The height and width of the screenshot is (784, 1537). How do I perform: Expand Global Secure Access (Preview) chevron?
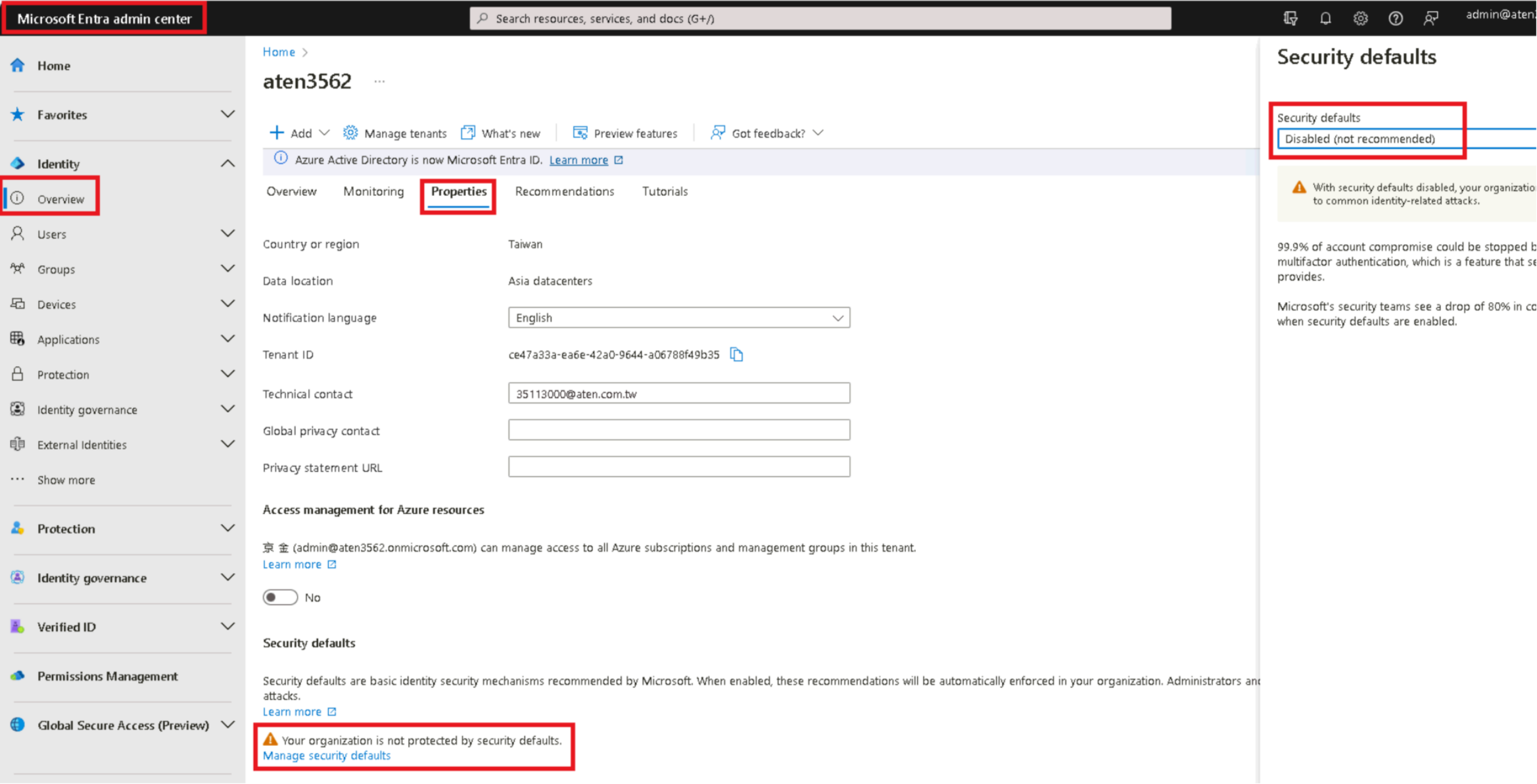click(227, 725)
